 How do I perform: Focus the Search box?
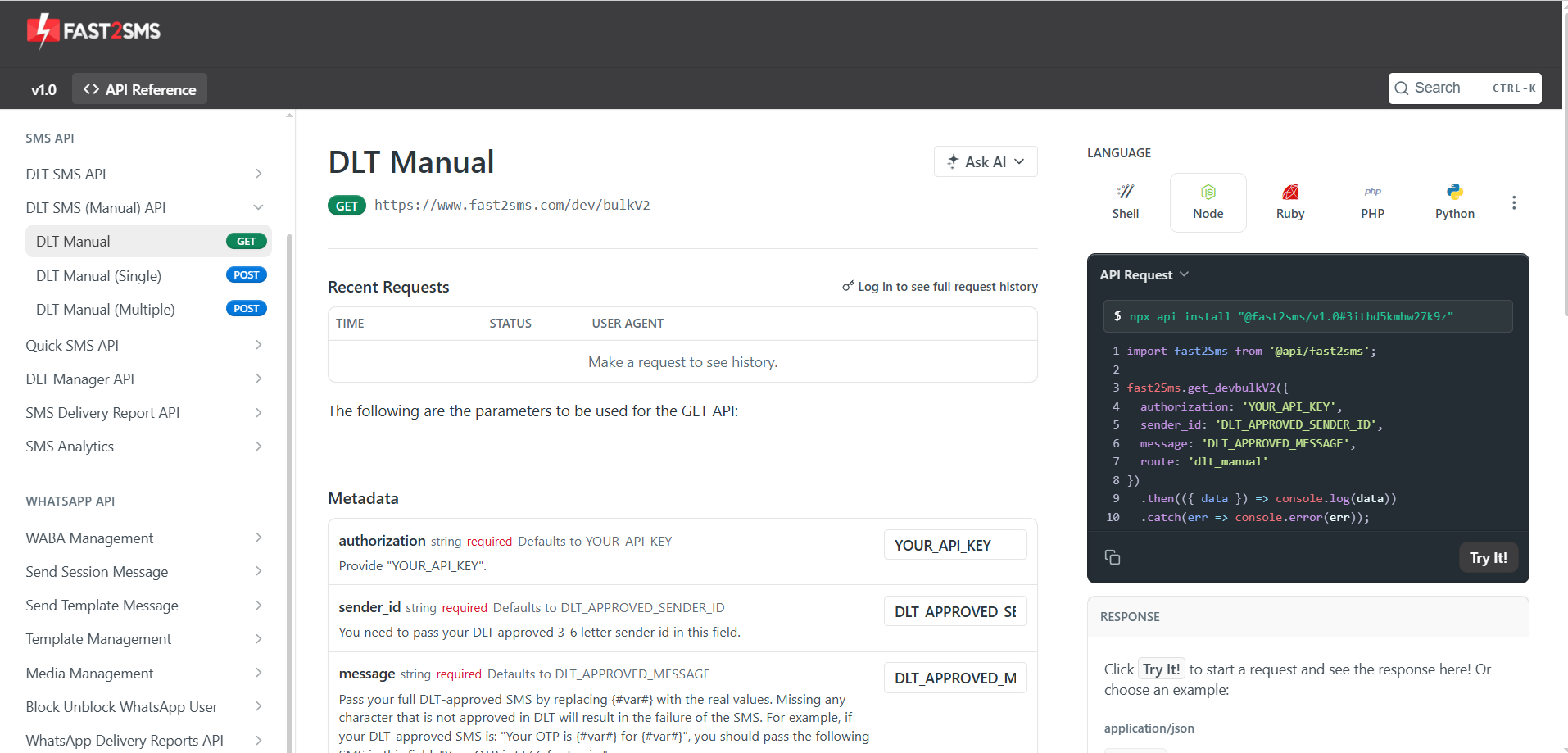click(1465, 88)
